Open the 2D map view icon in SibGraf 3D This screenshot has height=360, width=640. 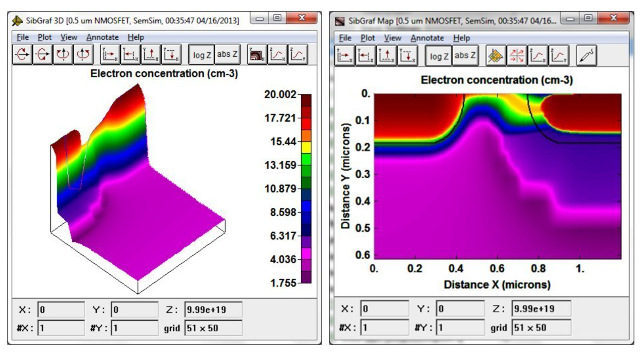pos(257,54)
